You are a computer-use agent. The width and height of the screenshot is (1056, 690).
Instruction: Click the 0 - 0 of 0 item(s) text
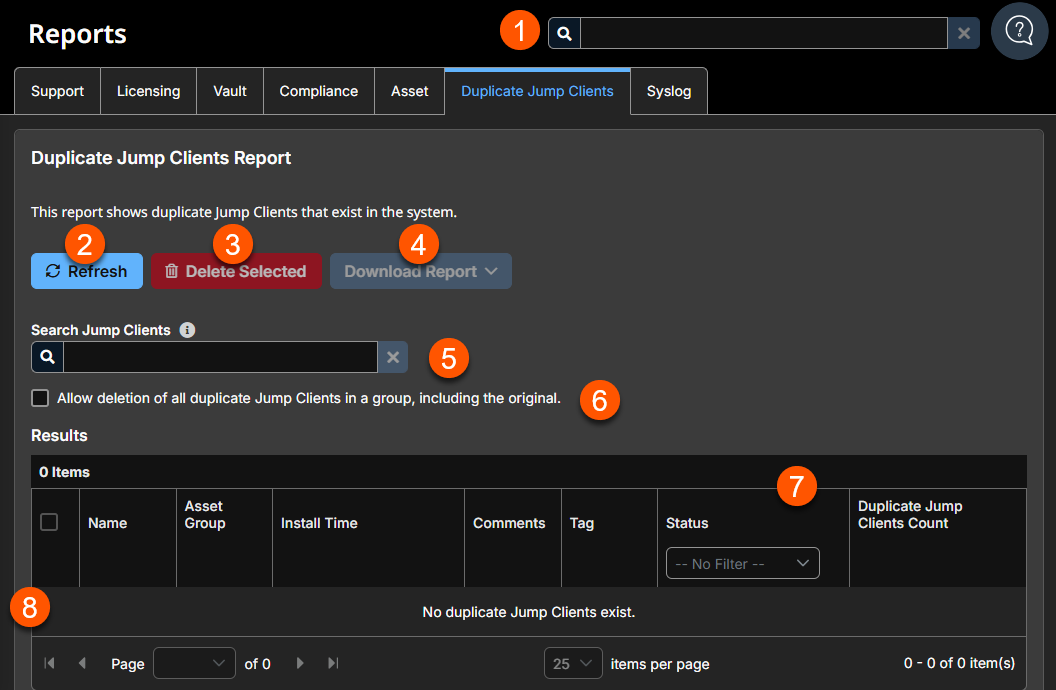[x=959, y=663]
